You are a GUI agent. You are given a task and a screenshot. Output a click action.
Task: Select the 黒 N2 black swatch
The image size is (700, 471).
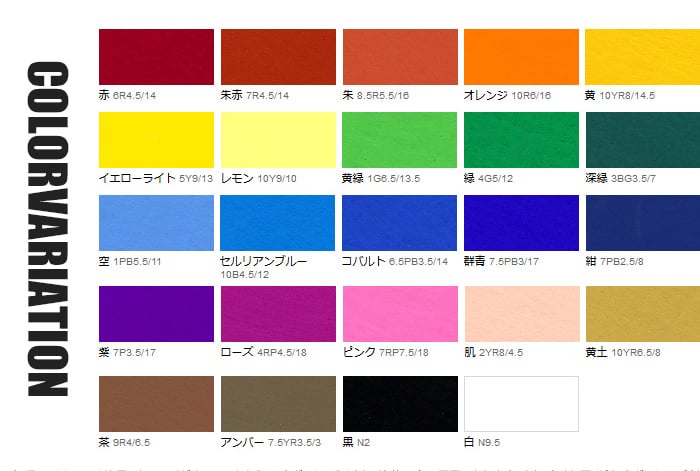click(x=400, y=404)
